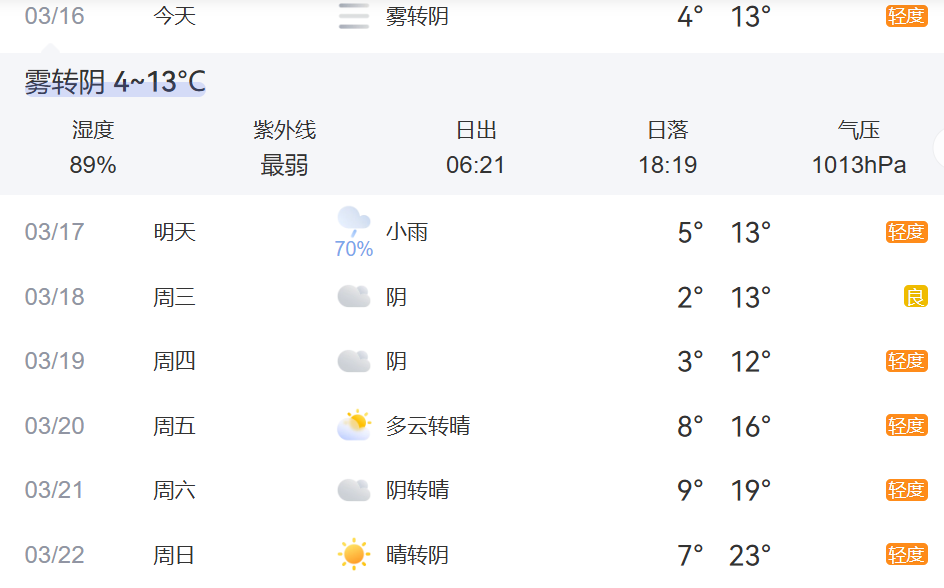The width and height of the screenshot is (944, 588).
Task: Click the sun icon for 周日
Action: click(354, 554)
